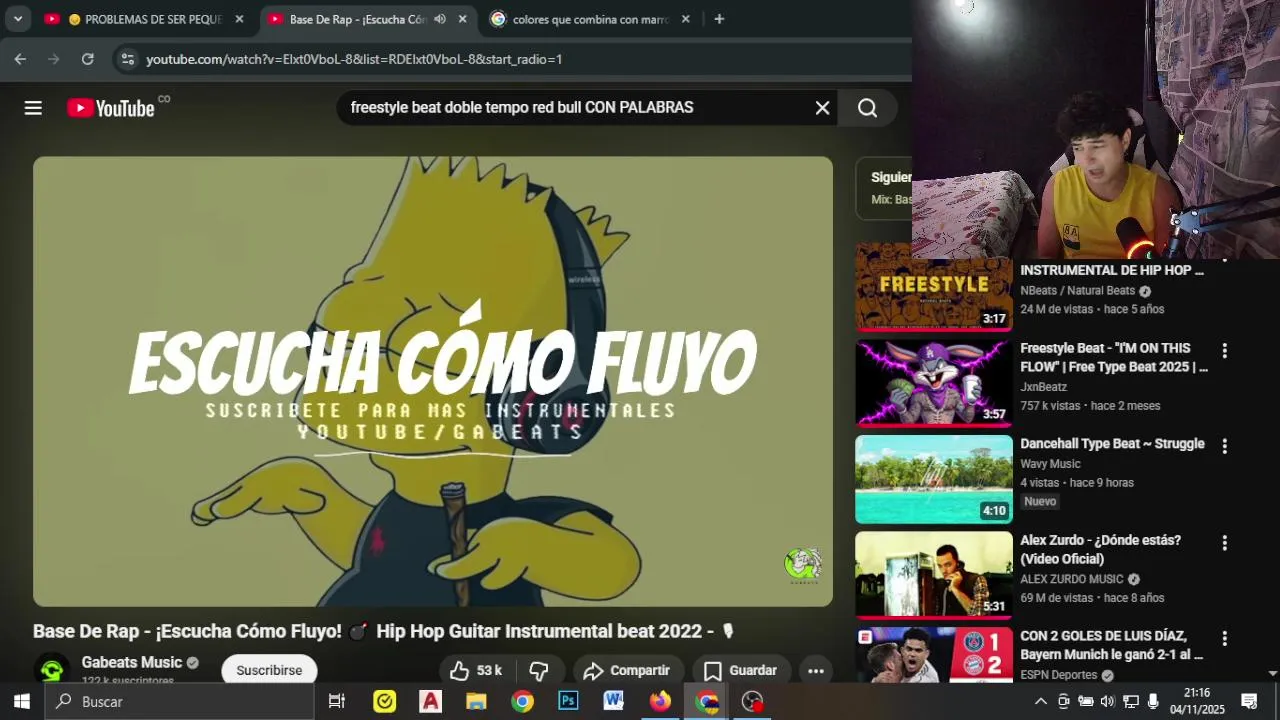The height and width of the screenshot is (720, 1280).
Task: Open options for the LUIS DÍAZ video
Action: pos(1224,638)
